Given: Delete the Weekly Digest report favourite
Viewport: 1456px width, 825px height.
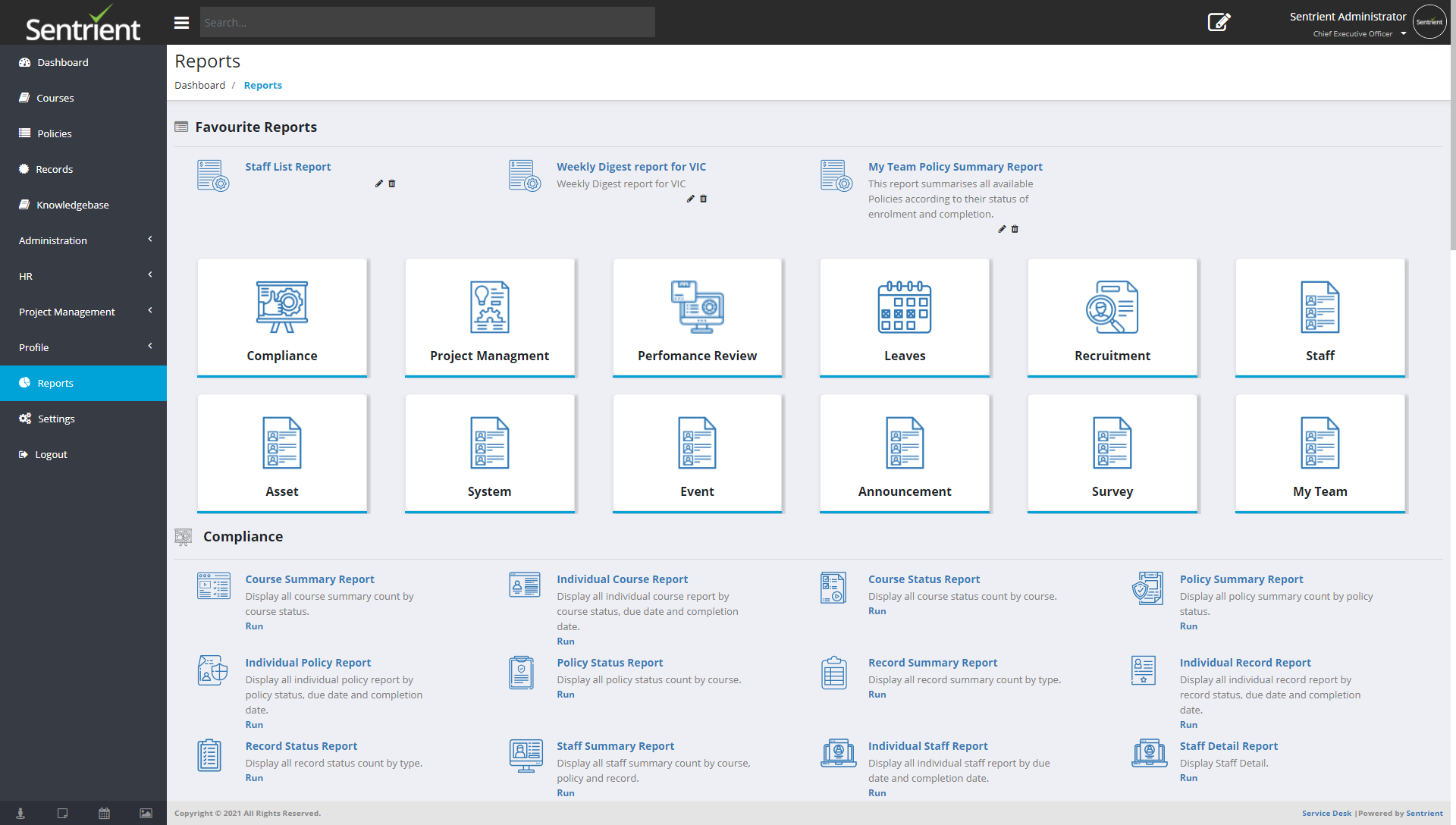Looking at the screenshot, I should (x=703, y=199).
